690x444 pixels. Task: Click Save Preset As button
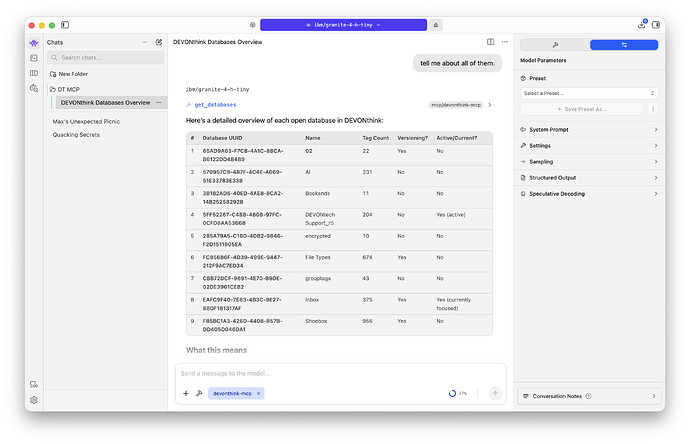[582, 109]
